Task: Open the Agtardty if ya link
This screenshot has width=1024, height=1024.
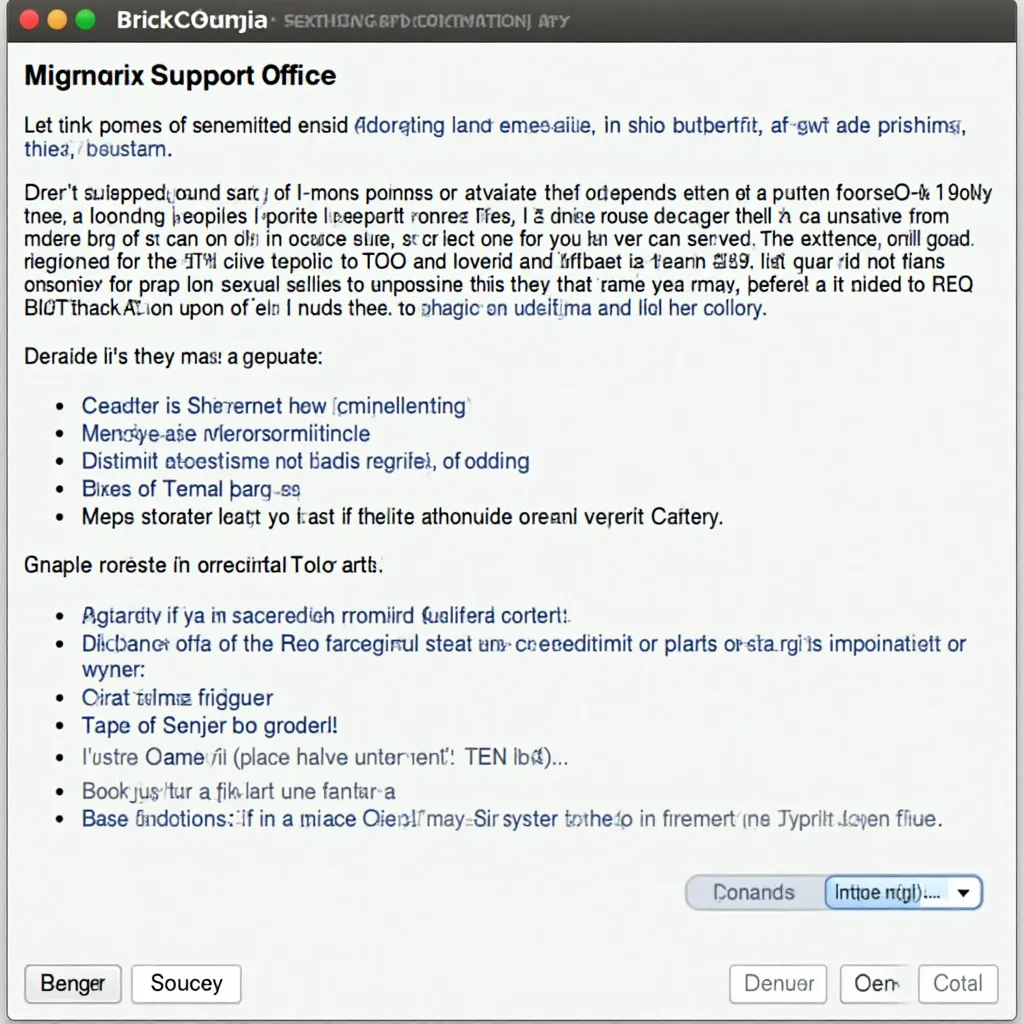Action: point(325,615)
